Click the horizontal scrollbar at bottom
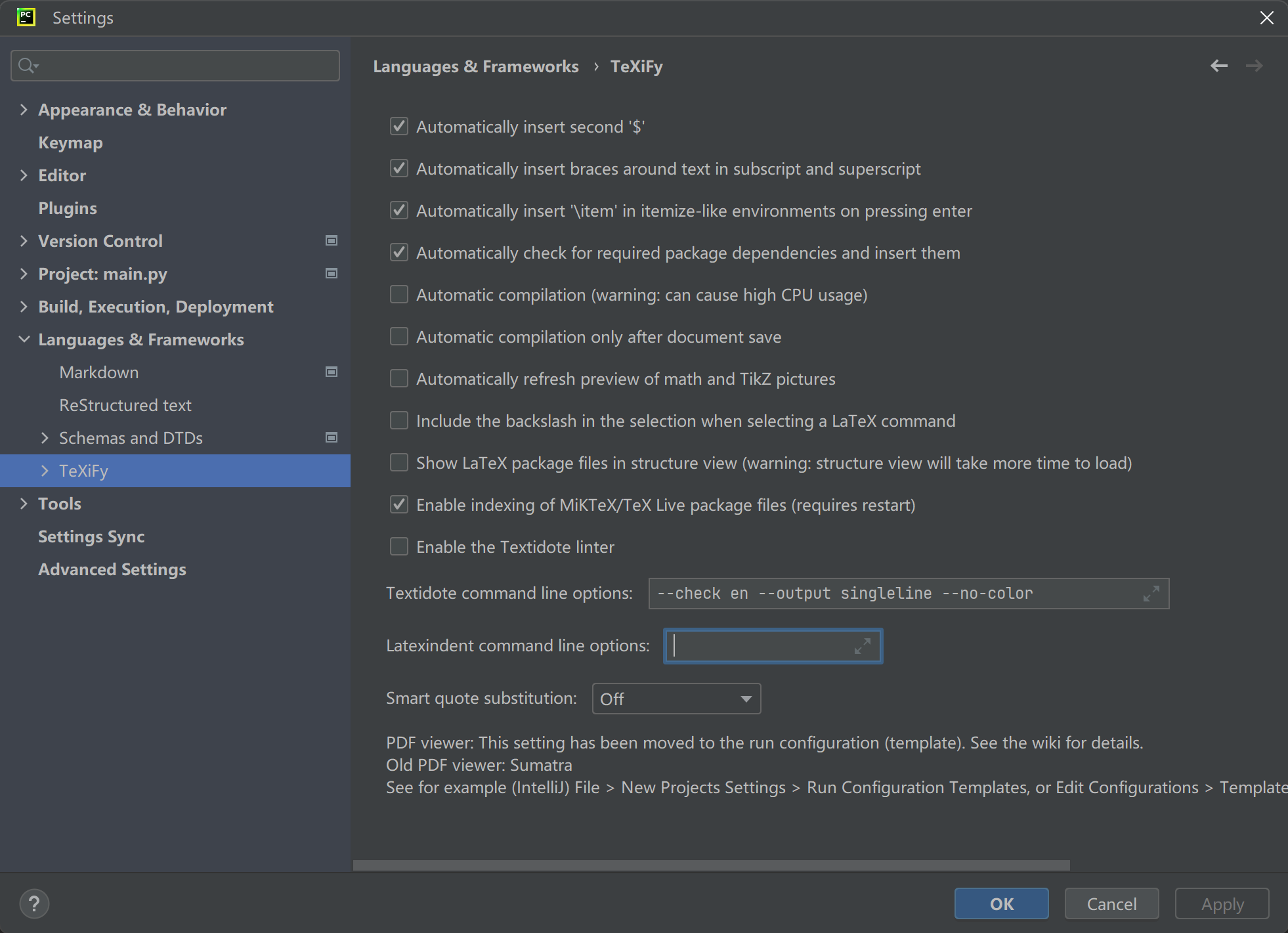The image size is (1288, 933). 711,865
